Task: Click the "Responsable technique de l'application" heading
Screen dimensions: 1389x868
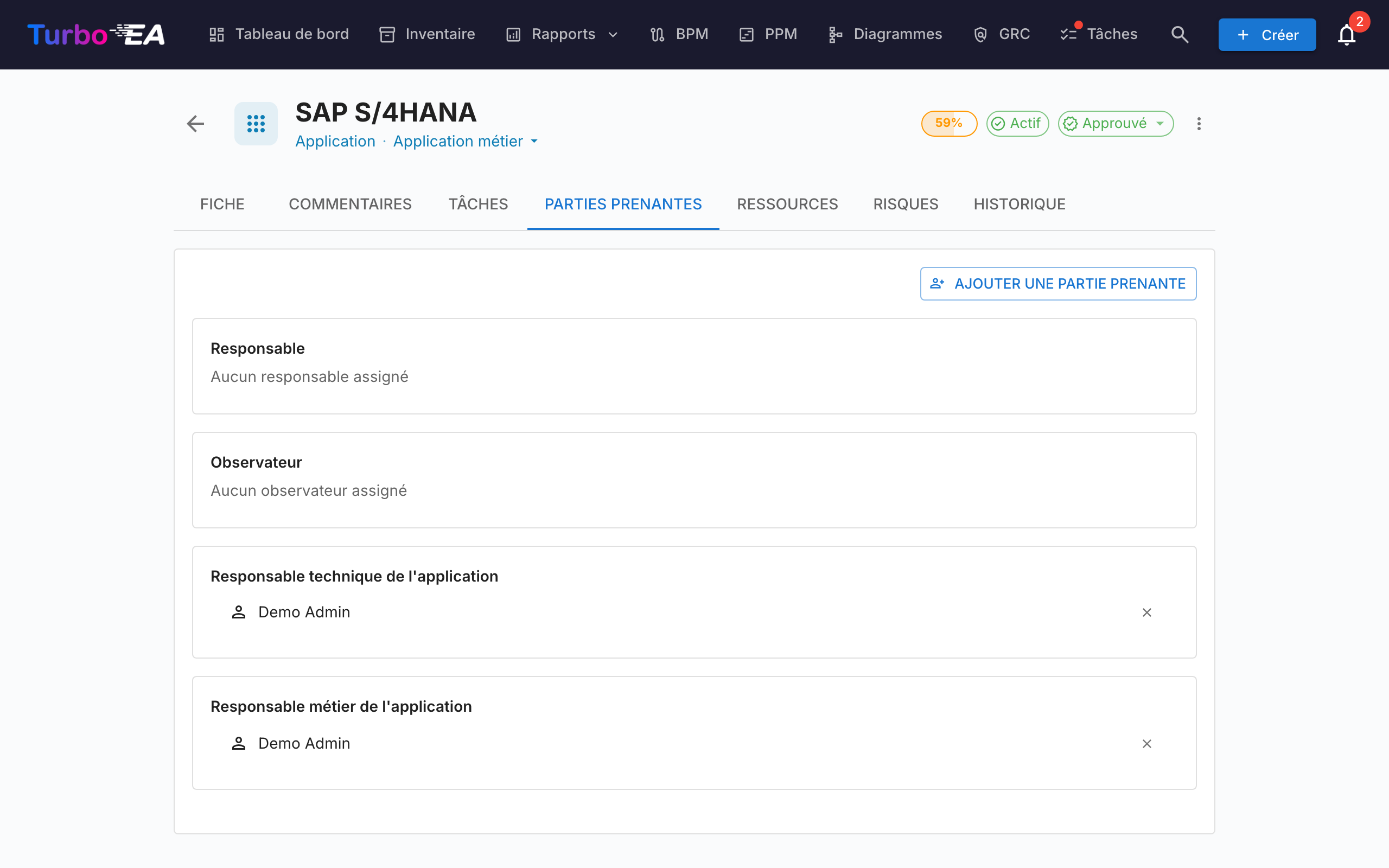Action: (x=354, y=576)
